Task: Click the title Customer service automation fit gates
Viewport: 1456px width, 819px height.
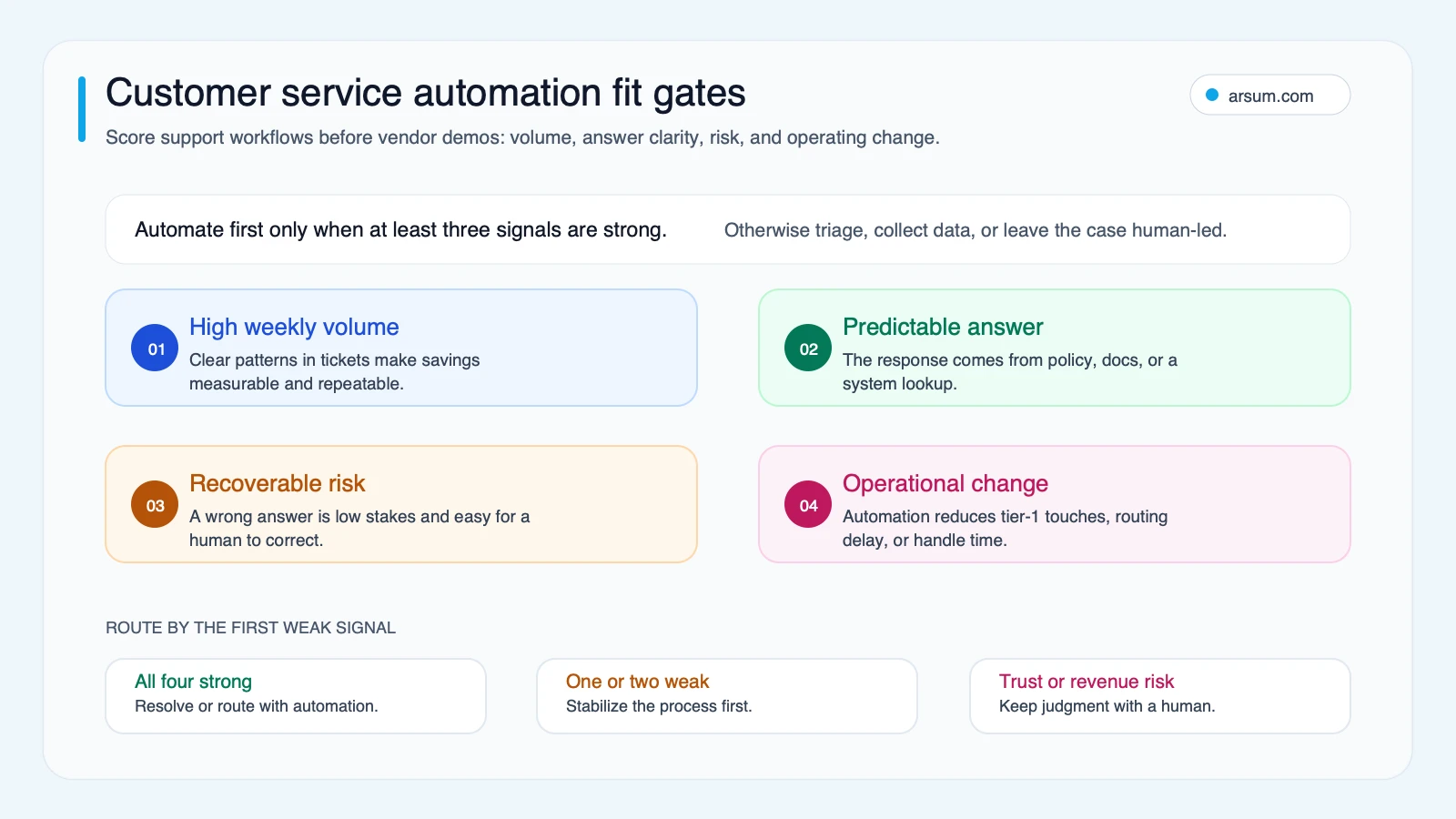Action: coord(426,93)
